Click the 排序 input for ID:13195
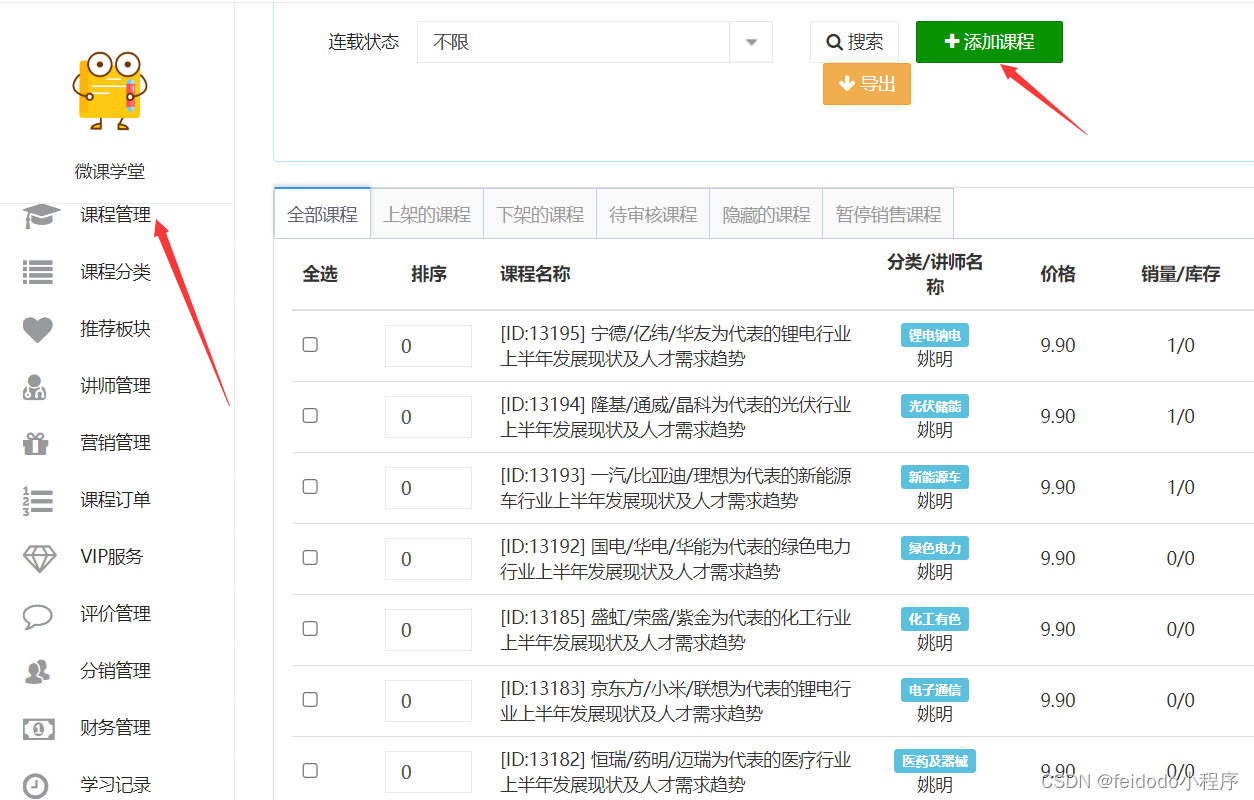This screenshot has height=800, width=1254. click(x=428, y=346)
